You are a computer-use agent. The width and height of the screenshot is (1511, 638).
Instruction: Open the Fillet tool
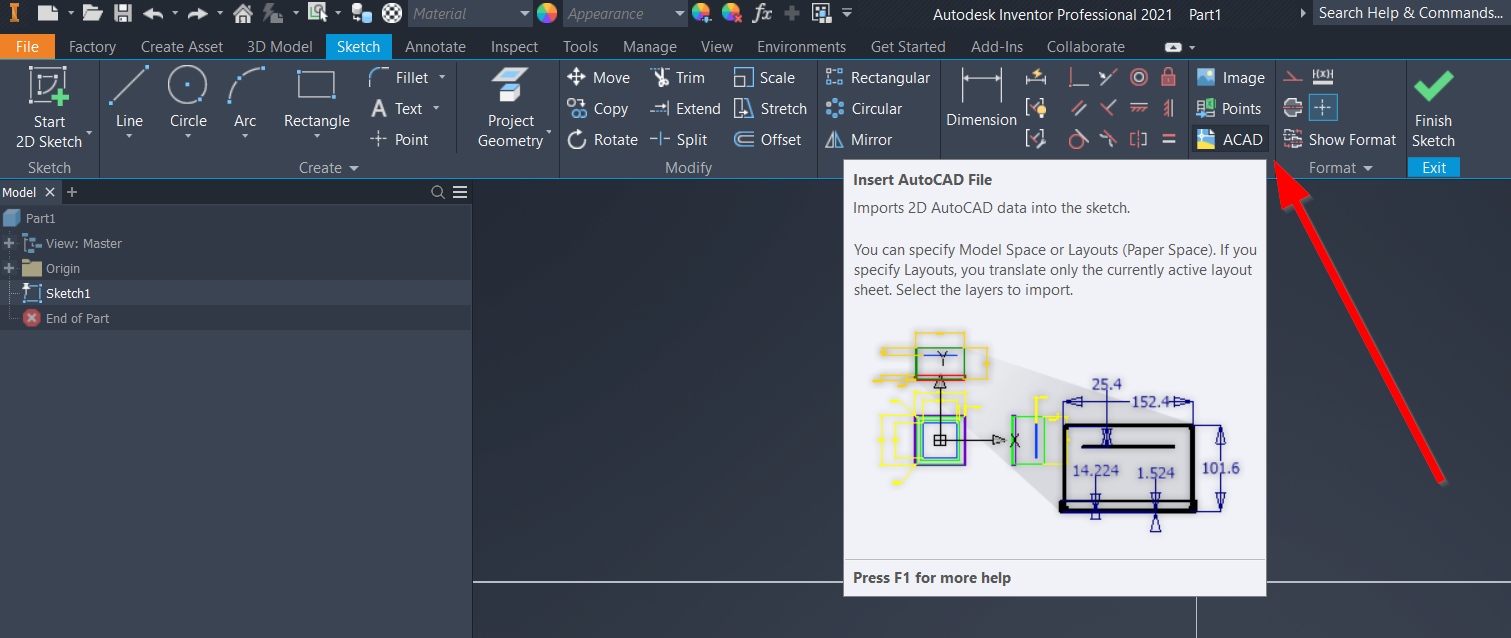(x=410, y=77)
